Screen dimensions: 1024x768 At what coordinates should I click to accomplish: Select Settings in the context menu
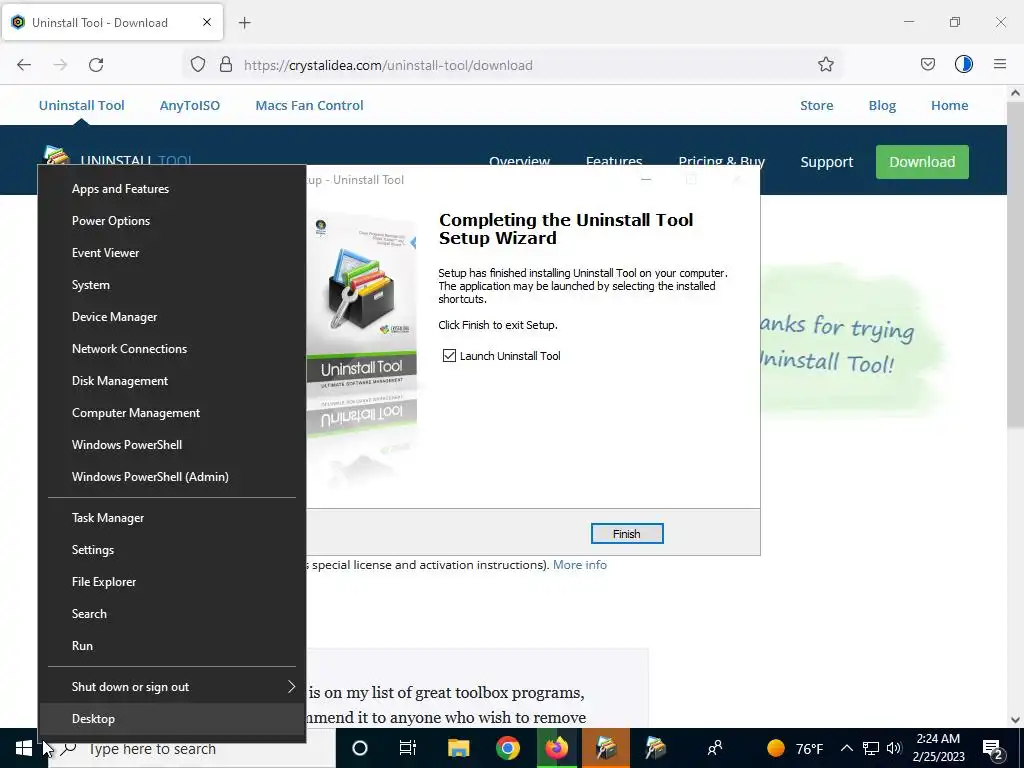point(172,550)
